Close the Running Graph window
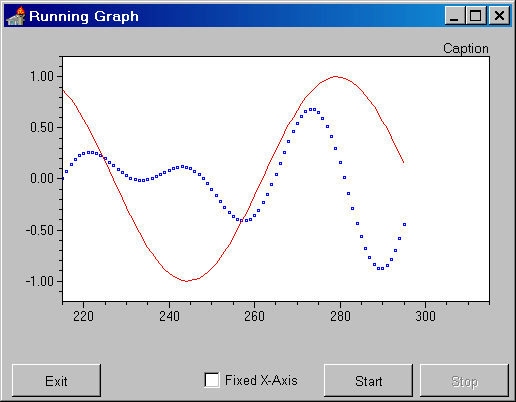 (x=499, y=16)
